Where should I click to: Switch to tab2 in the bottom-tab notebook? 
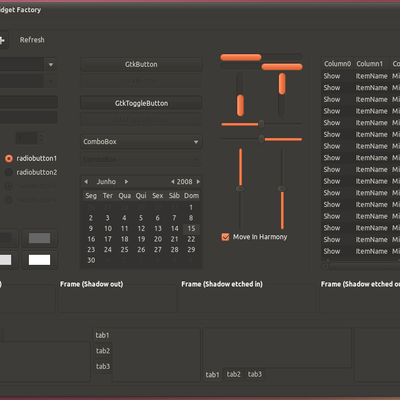pos(234,374)
